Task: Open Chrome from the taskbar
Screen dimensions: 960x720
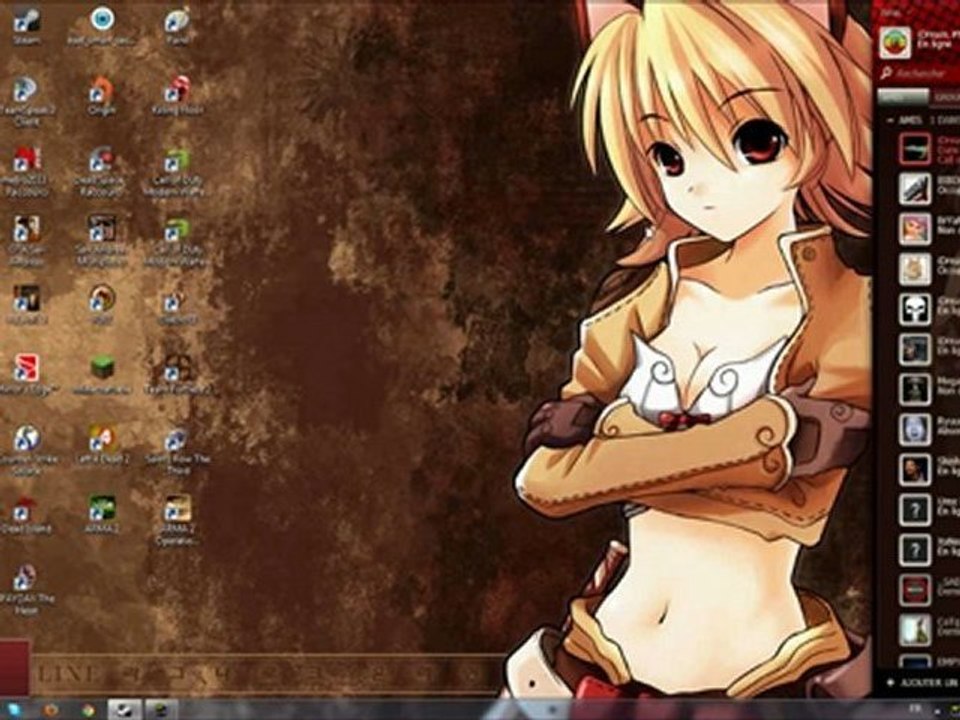Action: [x=88, y=710]
